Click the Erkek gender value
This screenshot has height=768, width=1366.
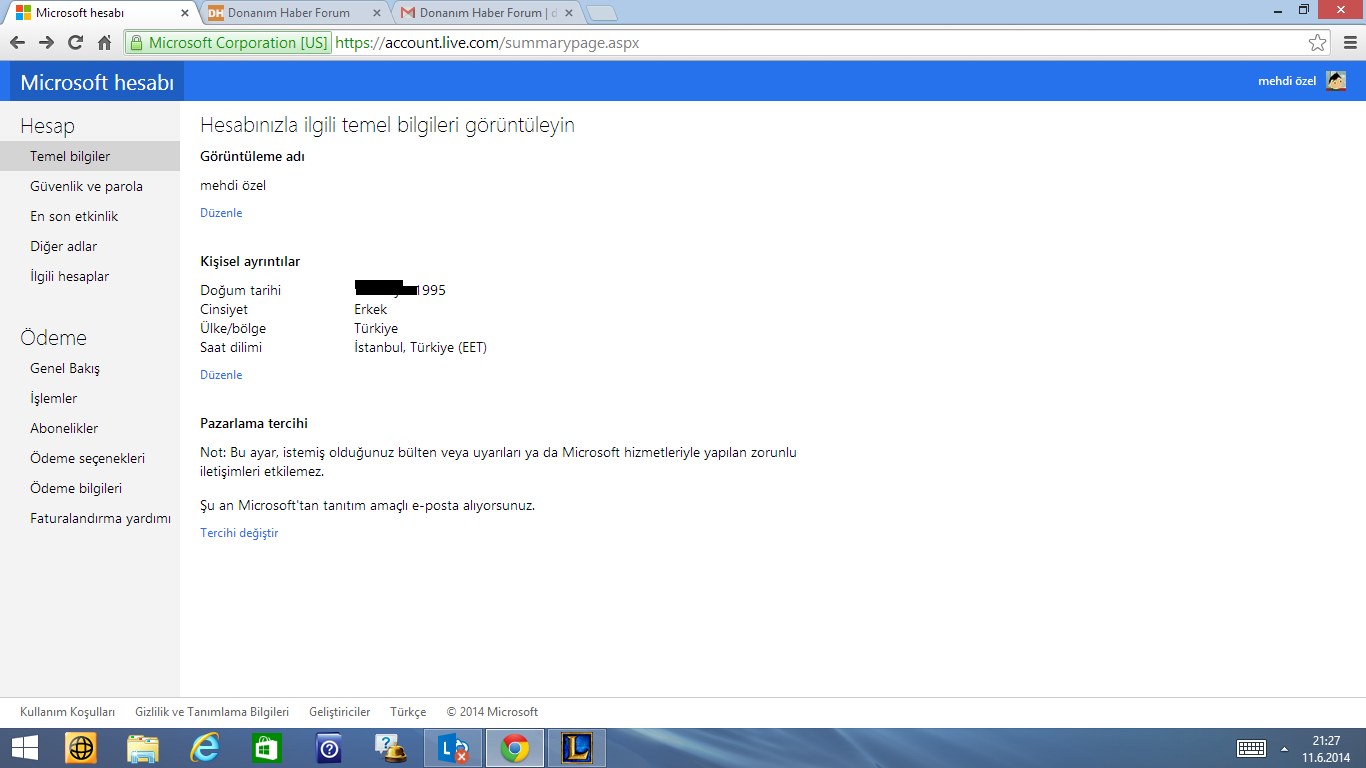tap(370, 309)
